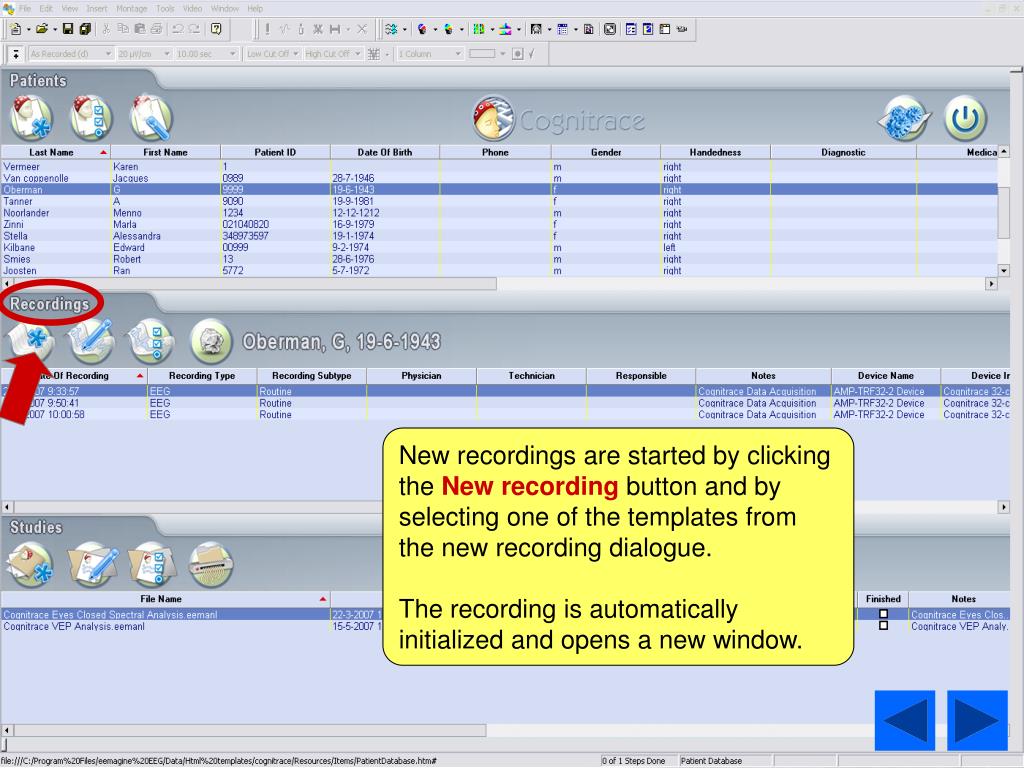Expand the toolbar options chevron at left
This screenshot has width=1024, height=768.
point(16,54)
